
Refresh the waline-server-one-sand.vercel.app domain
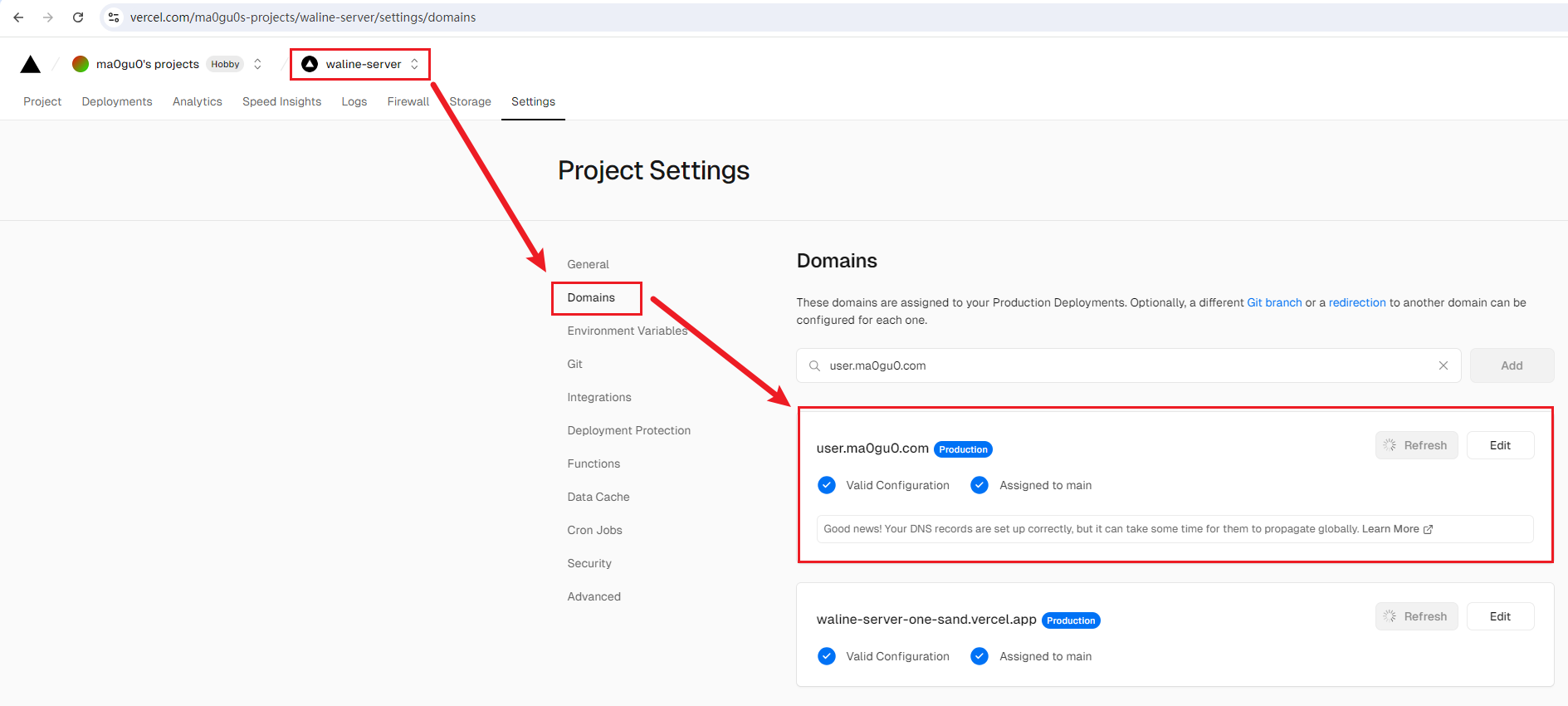tap(1416, 616)
